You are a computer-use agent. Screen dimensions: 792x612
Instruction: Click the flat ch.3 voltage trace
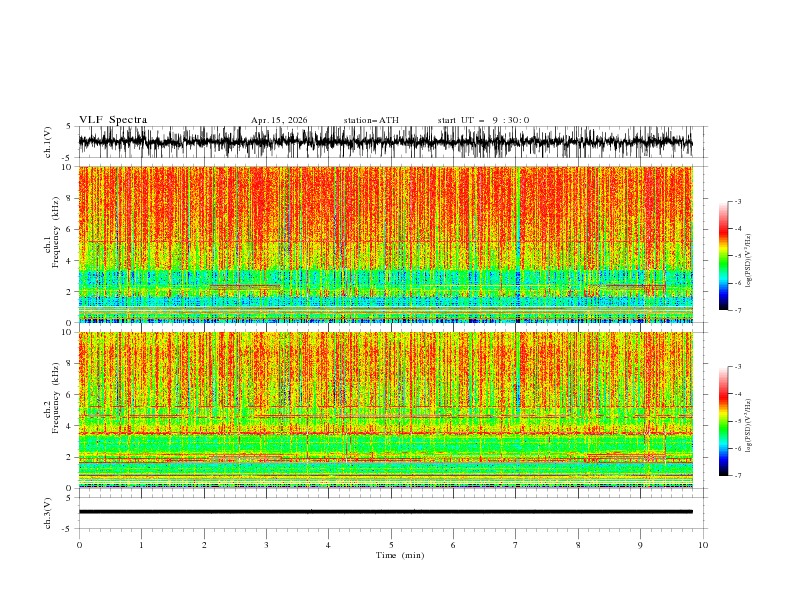click(x=385, y=512)
